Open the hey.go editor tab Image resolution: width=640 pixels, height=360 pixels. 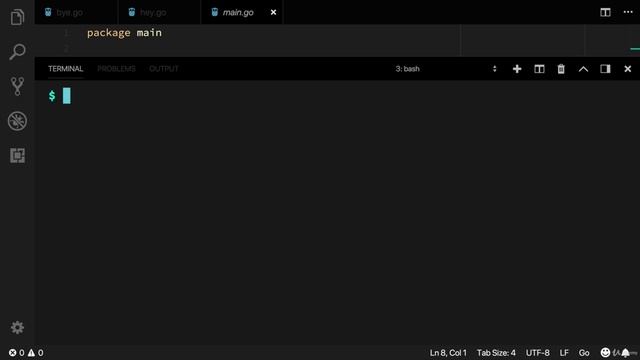point(160,12)
